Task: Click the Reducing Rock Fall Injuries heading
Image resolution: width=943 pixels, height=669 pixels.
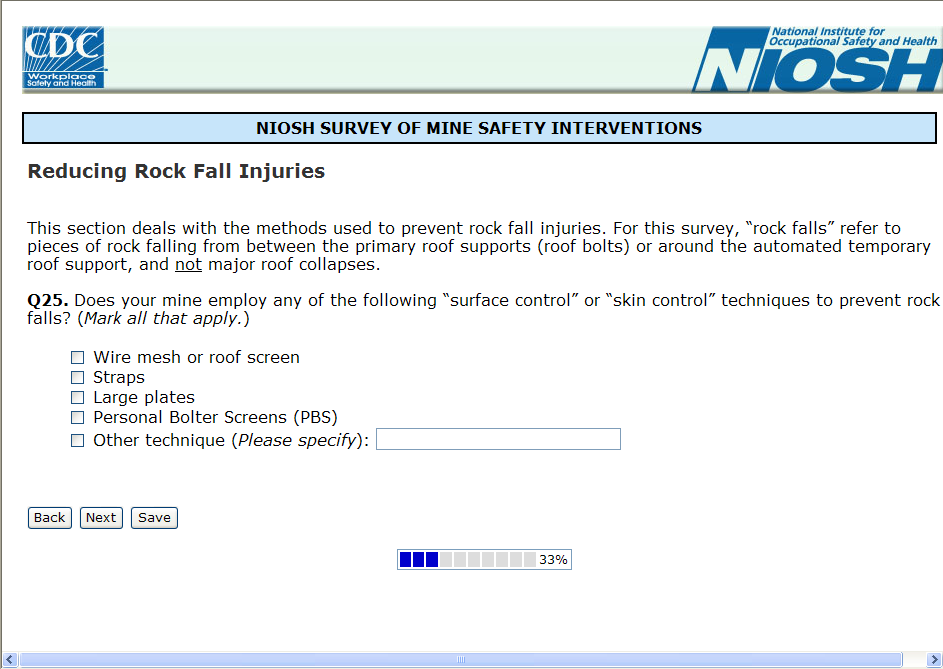Action: click(x=176, y=171)
